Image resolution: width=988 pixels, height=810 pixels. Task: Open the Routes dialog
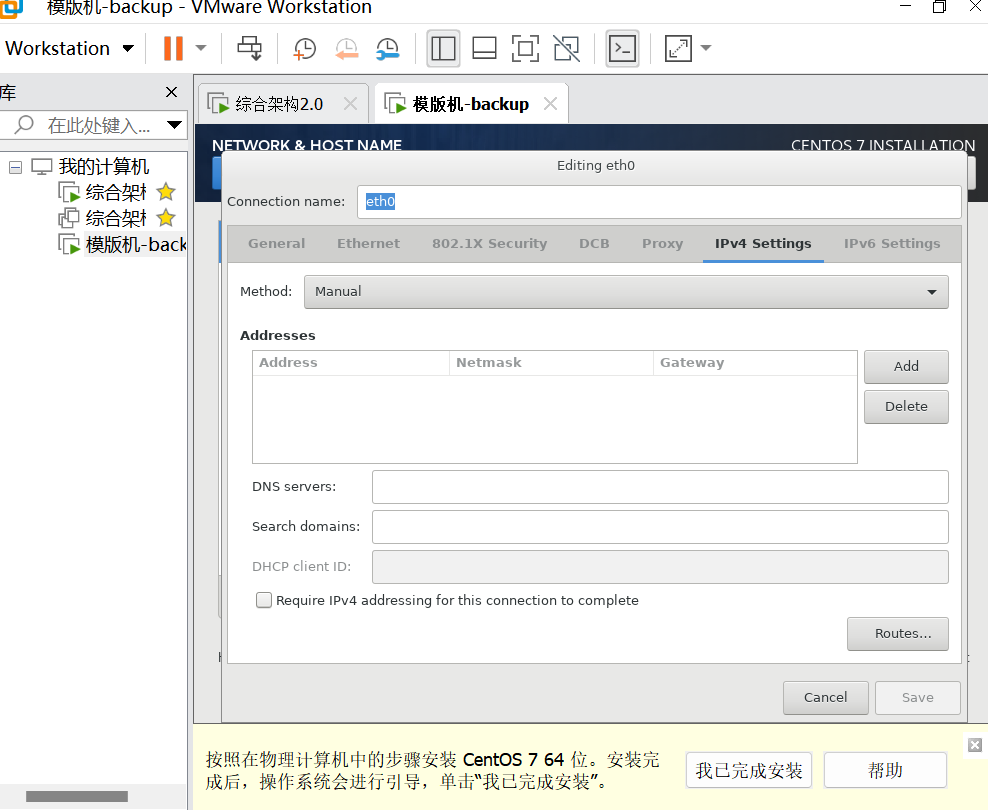point(897,634)
